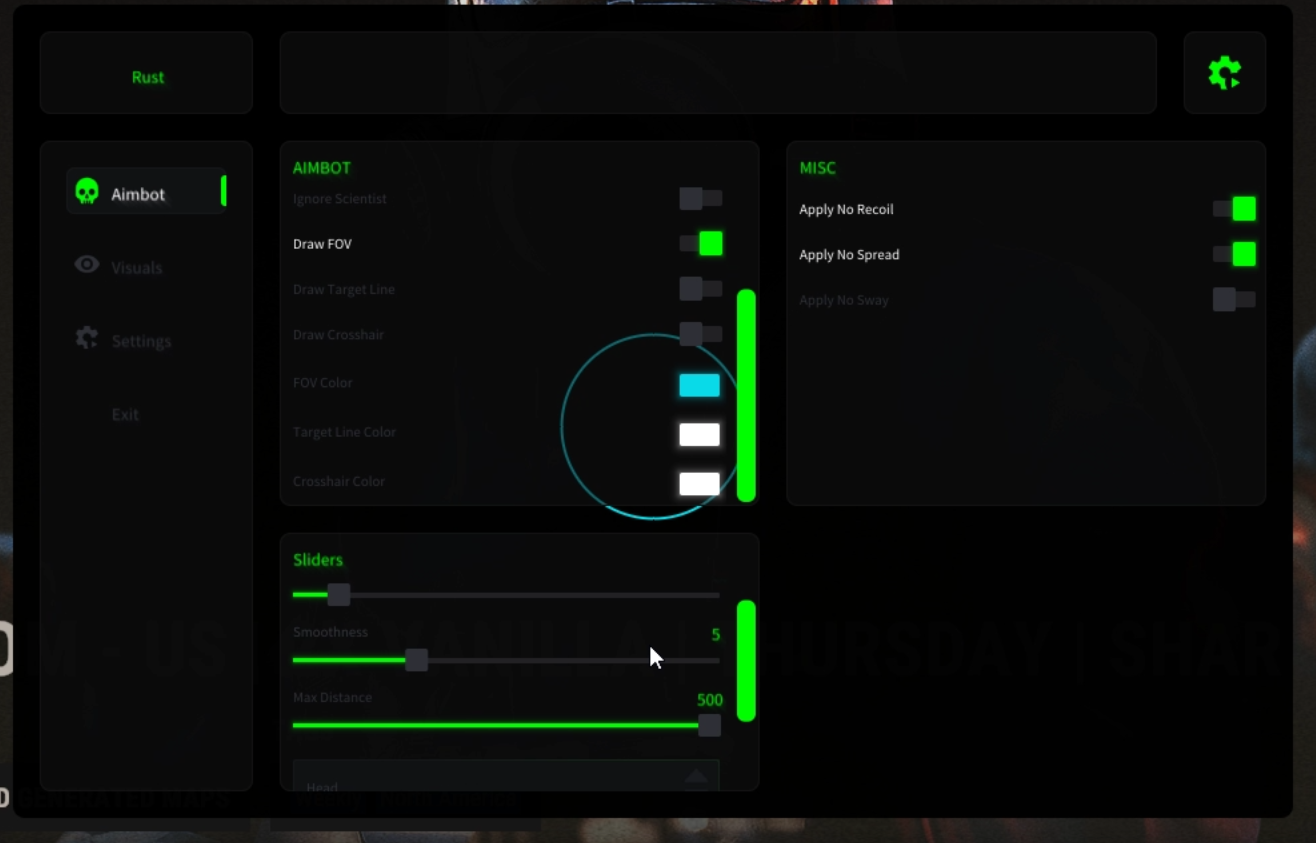Open the green gear icon at top right
The height and width of the screenshot is (843, 1316).
[x=1224, y=73]
